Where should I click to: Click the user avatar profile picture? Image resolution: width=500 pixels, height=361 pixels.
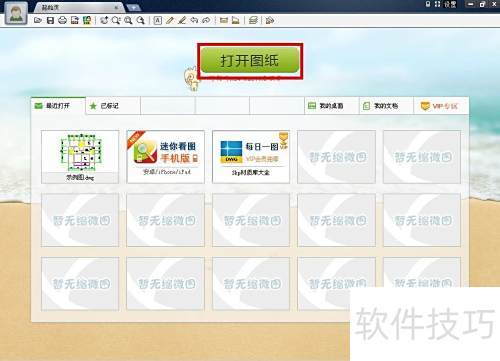click(16, 13)
